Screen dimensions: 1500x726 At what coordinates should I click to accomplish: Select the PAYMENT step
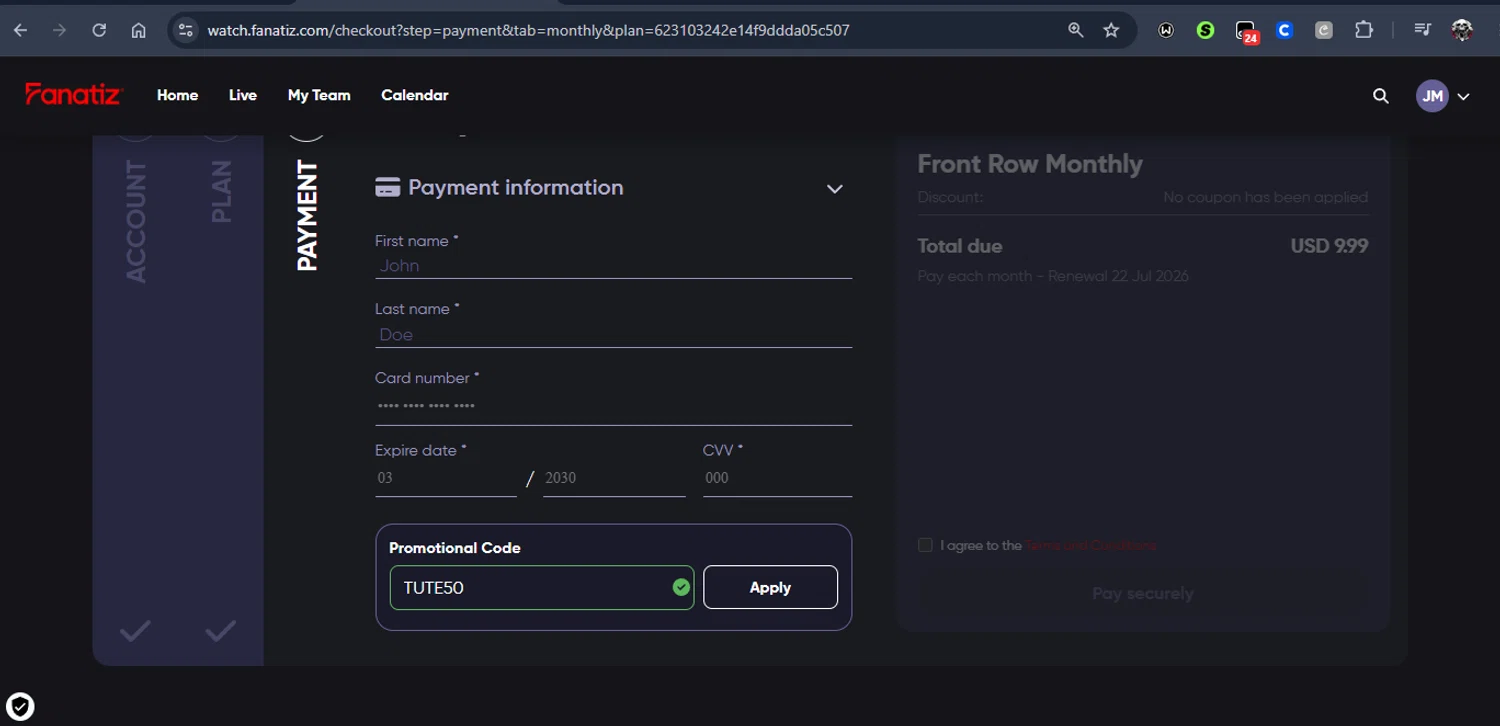coord(307,216)
